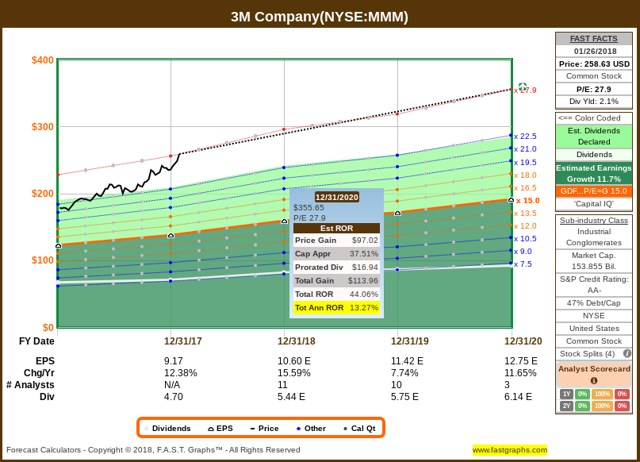Click the Analyst Scorecard panel title

[x=594, y=369]
